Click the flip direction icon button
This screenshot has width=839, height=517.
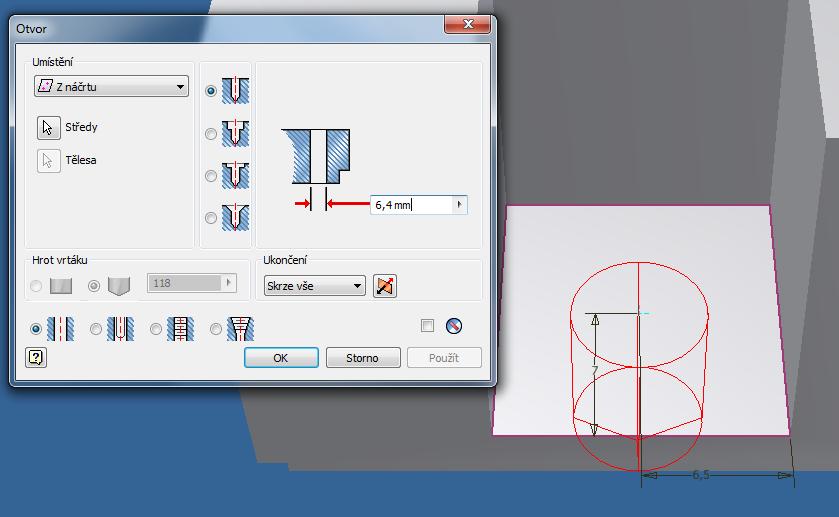[385, 286]
